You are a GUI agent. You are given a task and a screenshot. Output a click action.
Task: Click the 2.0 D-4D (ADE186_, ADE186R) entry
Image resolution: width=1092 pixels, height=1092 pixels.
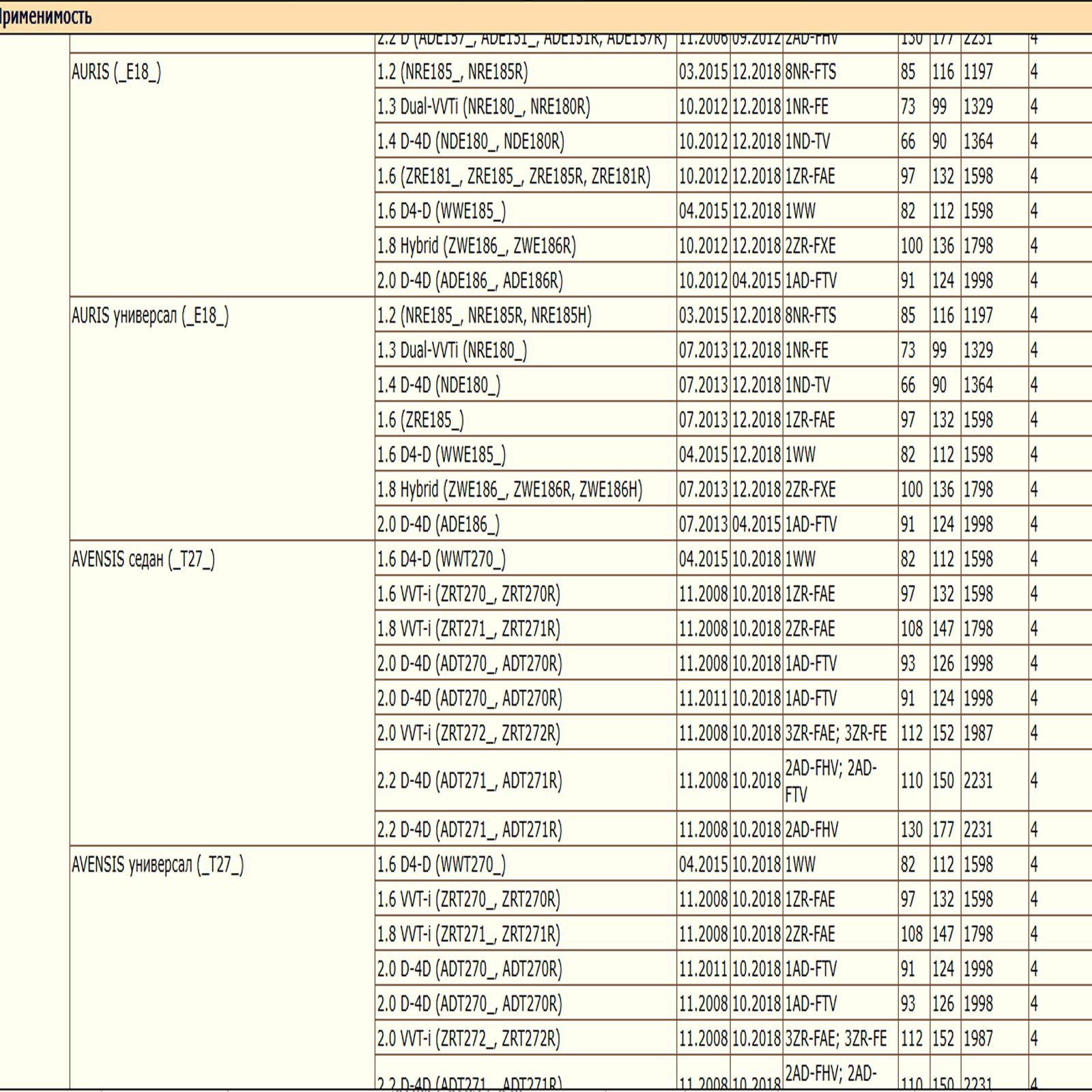pos(470,281)
